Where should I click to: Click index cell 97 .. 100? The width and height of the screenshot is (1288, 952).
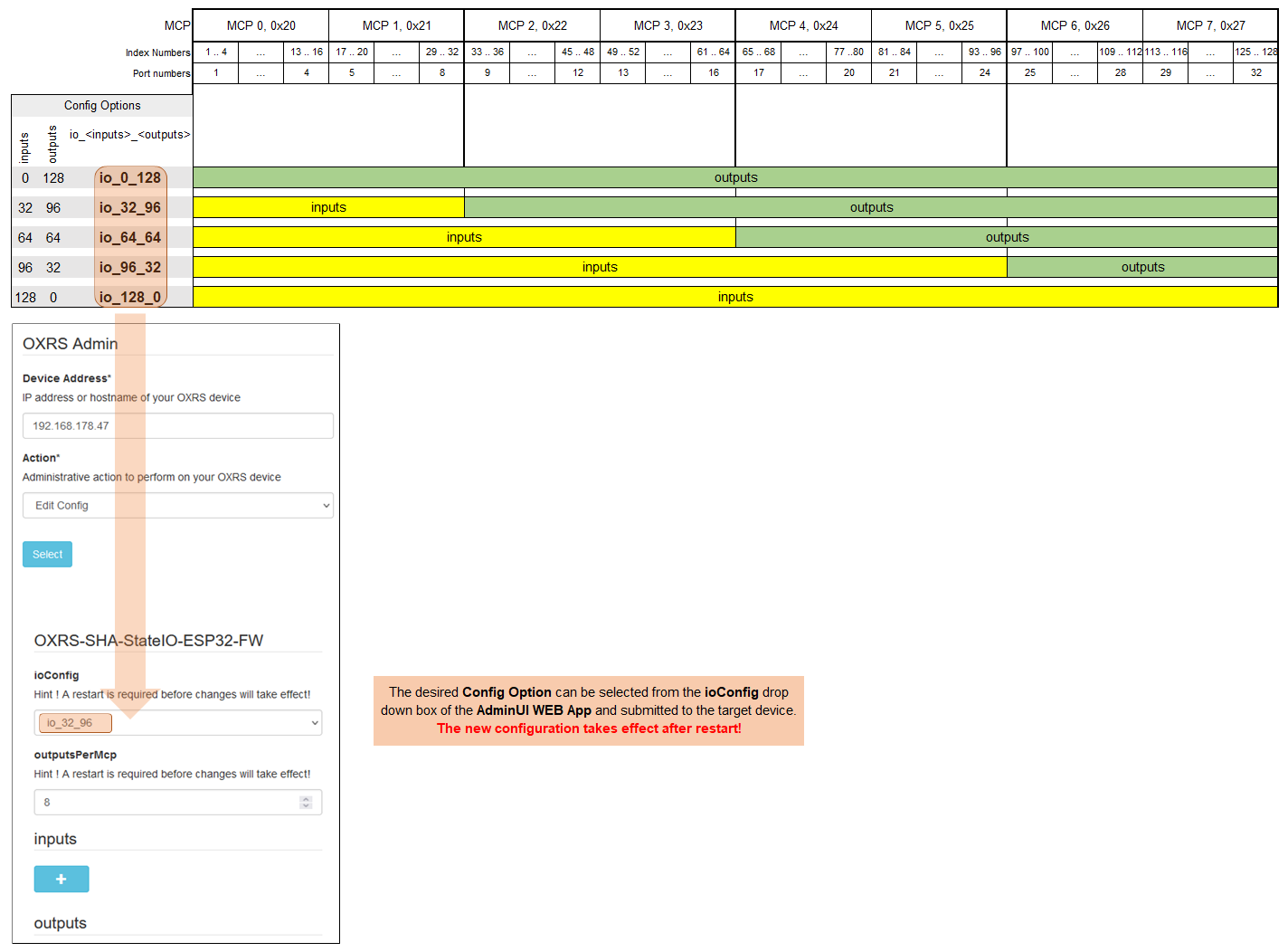(1030, 52)
